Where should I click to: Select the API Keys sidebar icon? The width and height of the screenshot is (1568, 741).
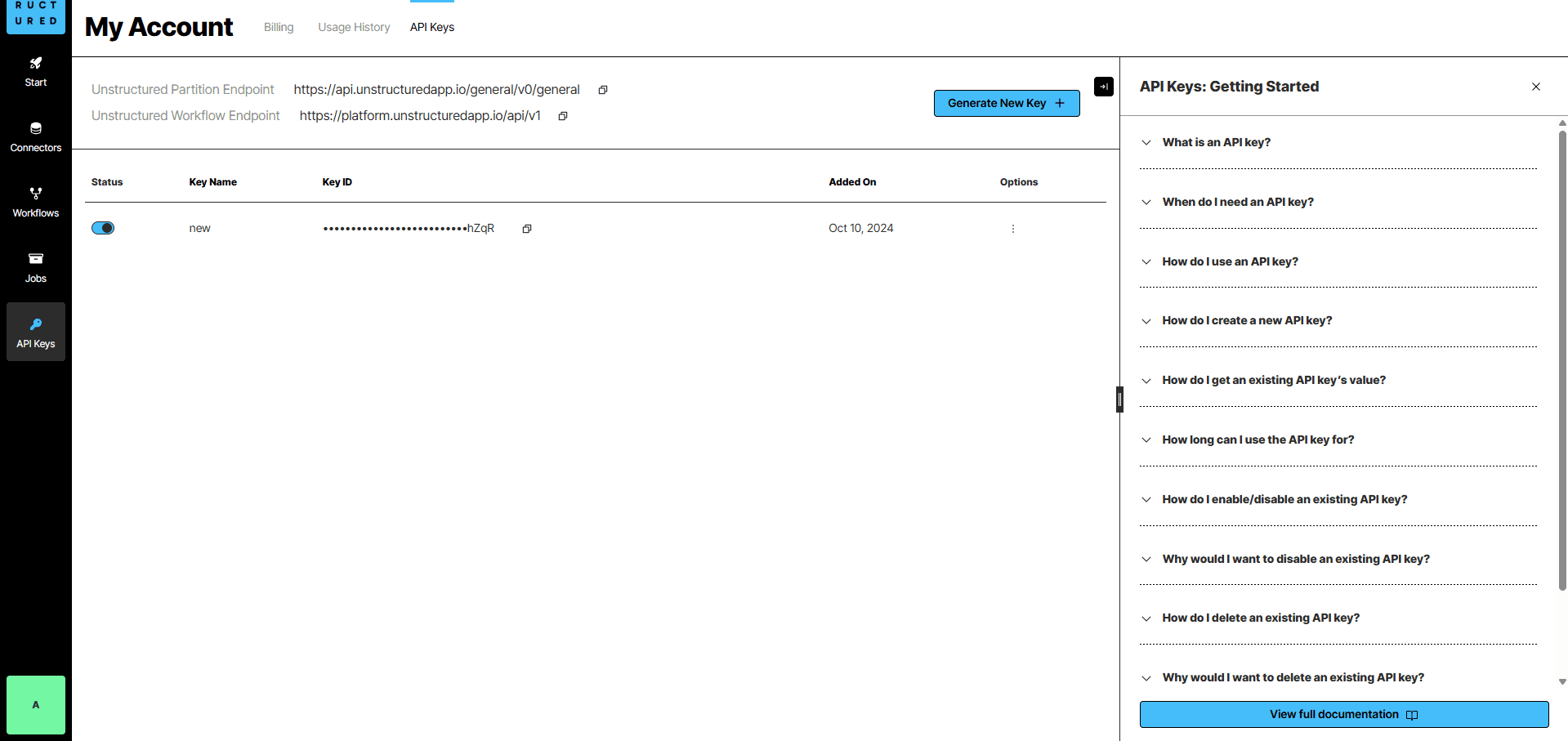[x=35, y=332]
